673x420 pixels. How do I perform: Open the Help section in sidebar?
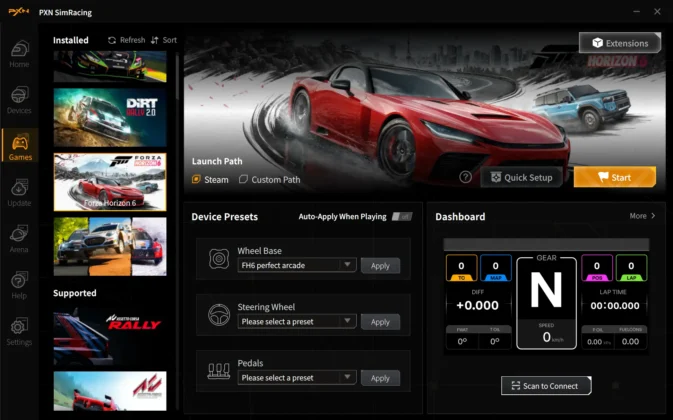coord(19,285)
